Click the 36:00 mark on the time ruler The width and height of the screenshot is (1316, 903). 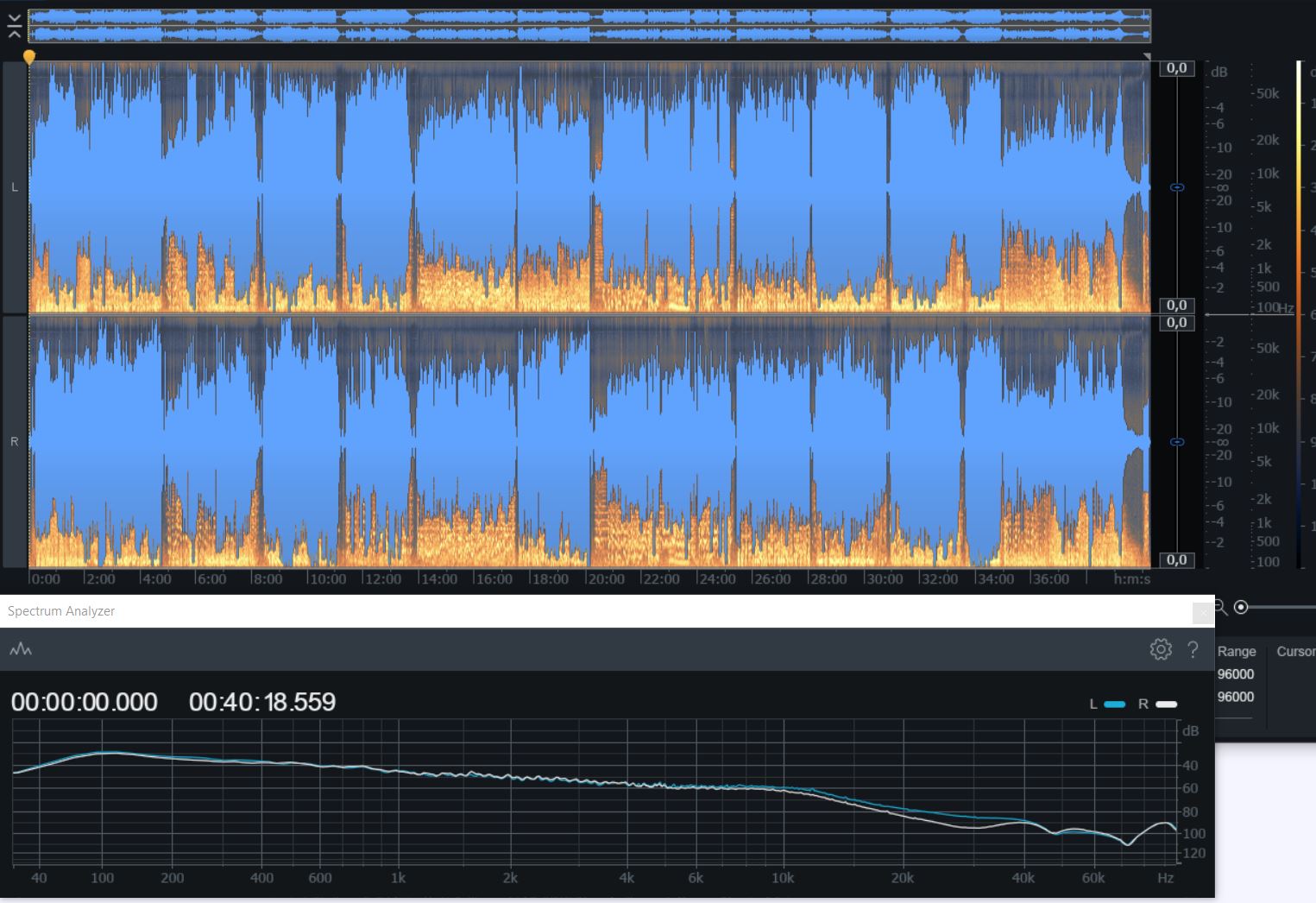[1050, 579]
